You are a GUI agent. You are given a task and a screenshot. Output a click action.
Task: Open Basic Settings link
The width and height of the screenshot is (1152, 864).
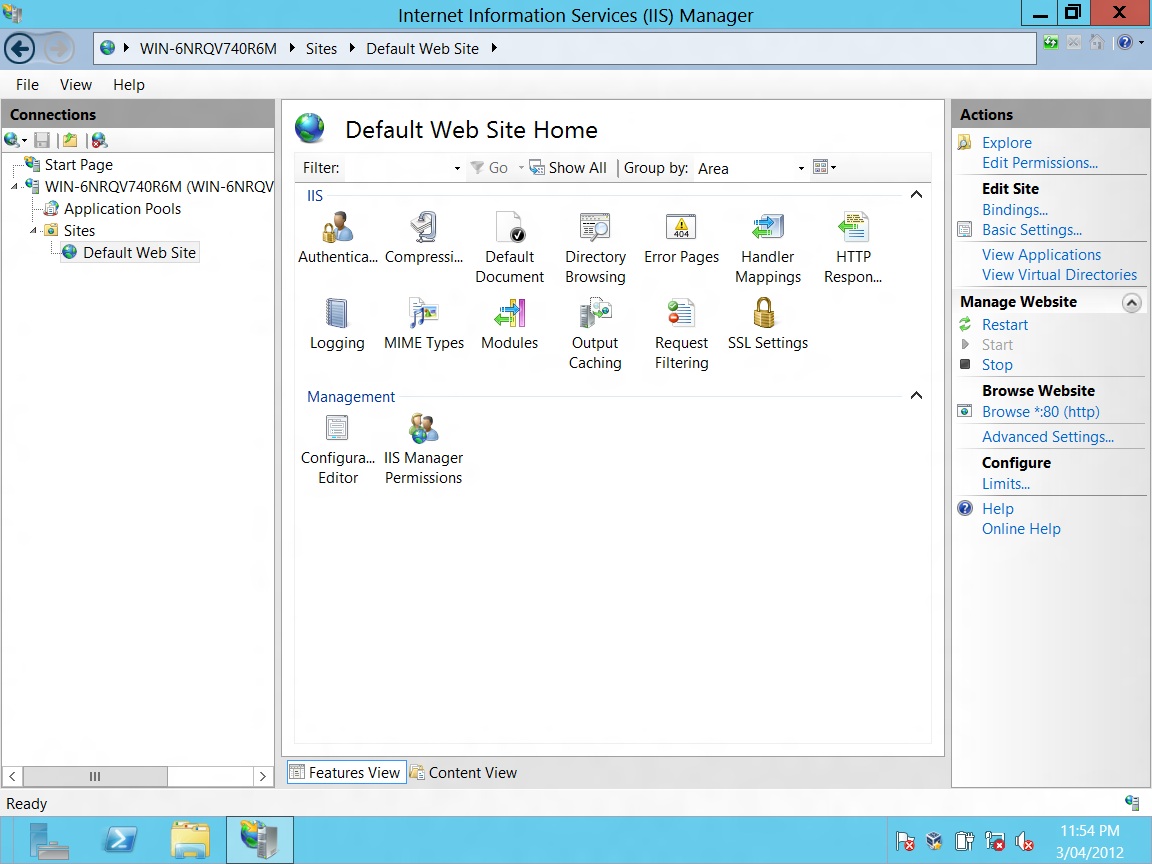pos(1032,230)
